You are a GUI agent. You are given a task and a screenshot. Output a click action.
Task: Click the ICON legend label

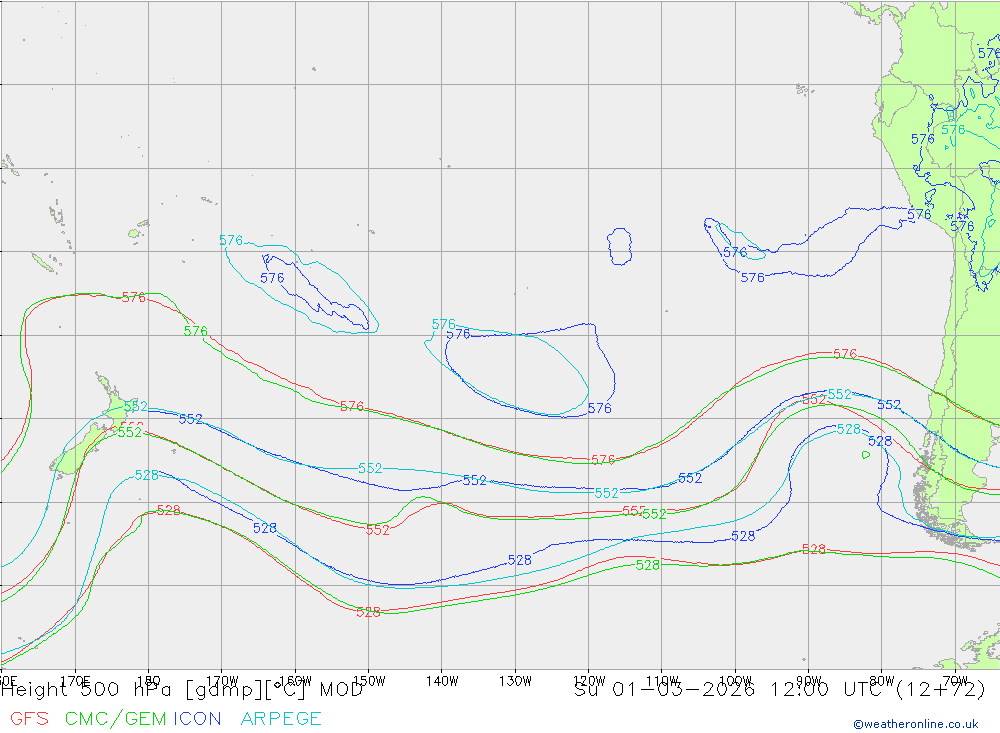point(197,718)
